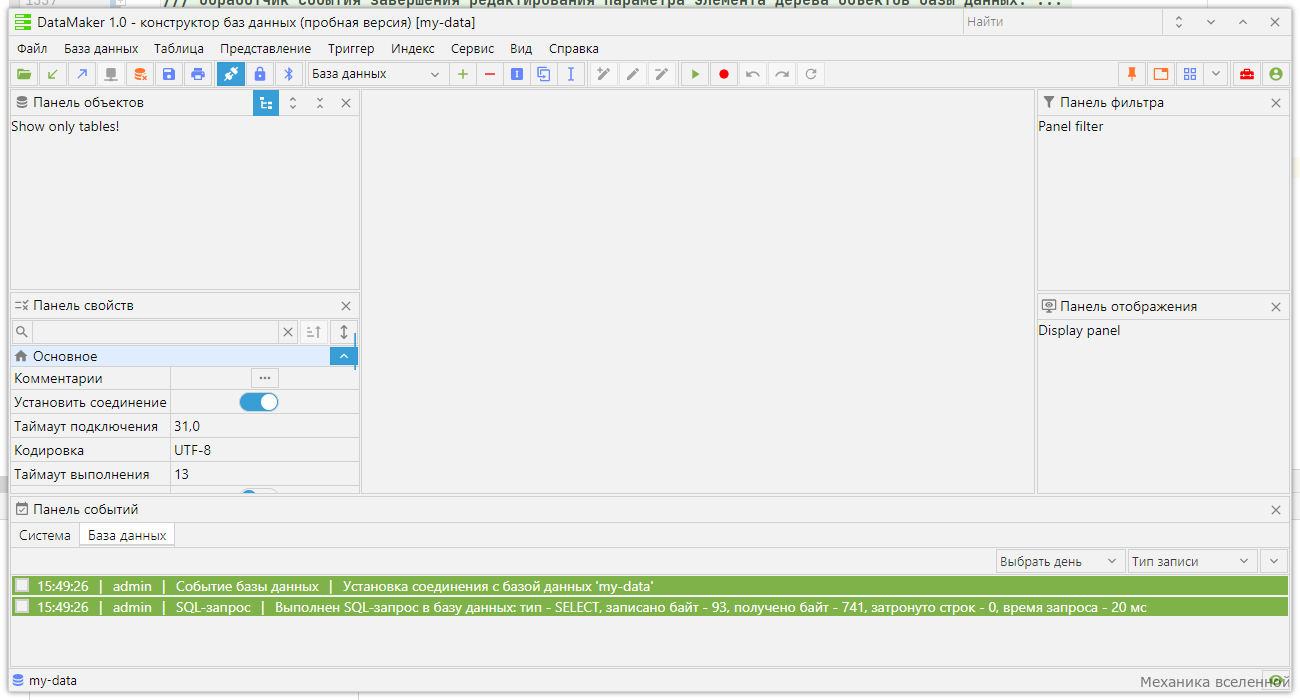The width and height of the screenshot is (1300, 700).
Task: Clear the properties search with X button
Action: click(288, 332)
